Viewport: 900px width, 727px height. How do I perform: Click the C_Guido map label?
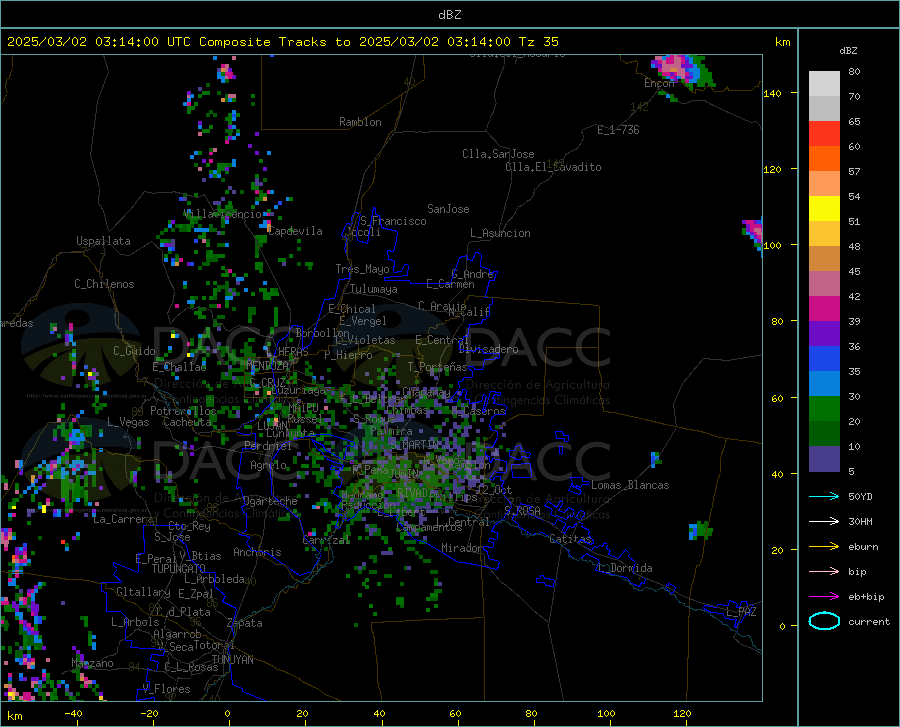click(x=134, y=351)
